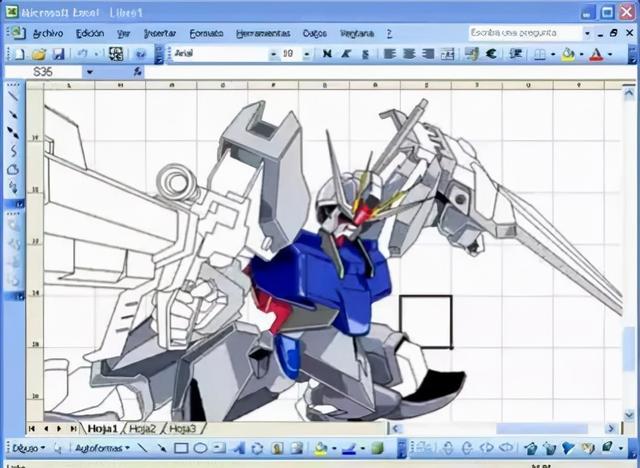Open the Formato menu

tap(206, 33)
